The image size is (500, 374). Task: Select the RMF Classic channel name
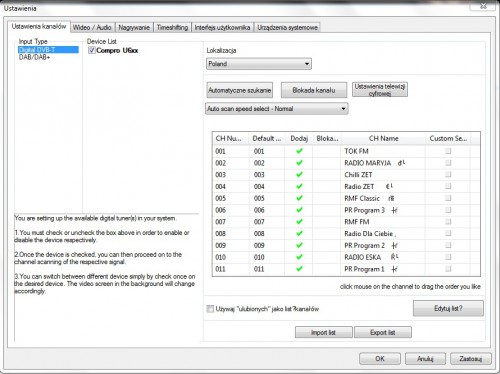coord(362,198)
